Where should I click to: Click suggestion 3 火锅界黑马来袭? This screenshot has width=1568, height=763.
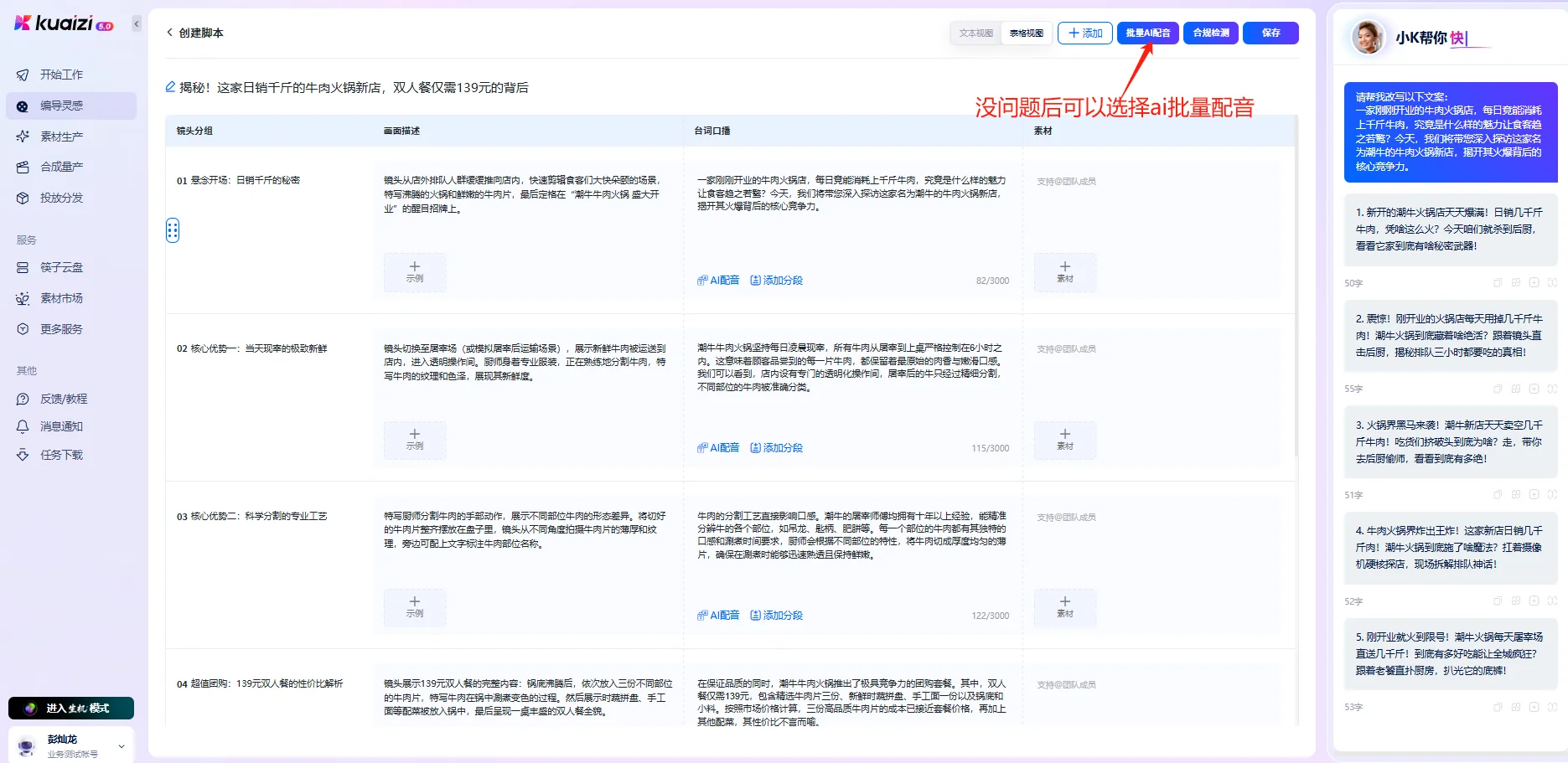click(1451, 441)
